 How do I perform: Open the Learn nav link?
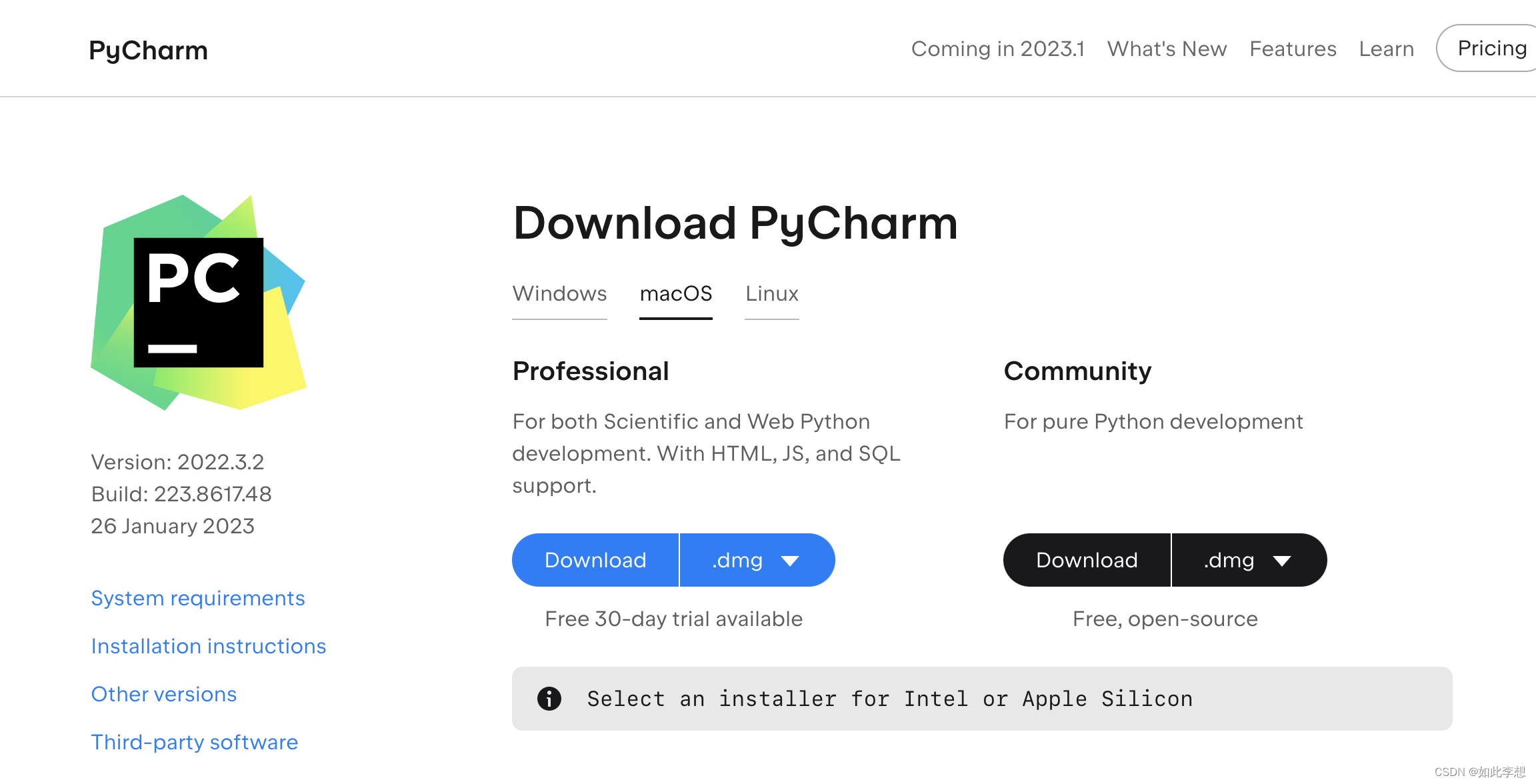click(x=1386, y=49)
